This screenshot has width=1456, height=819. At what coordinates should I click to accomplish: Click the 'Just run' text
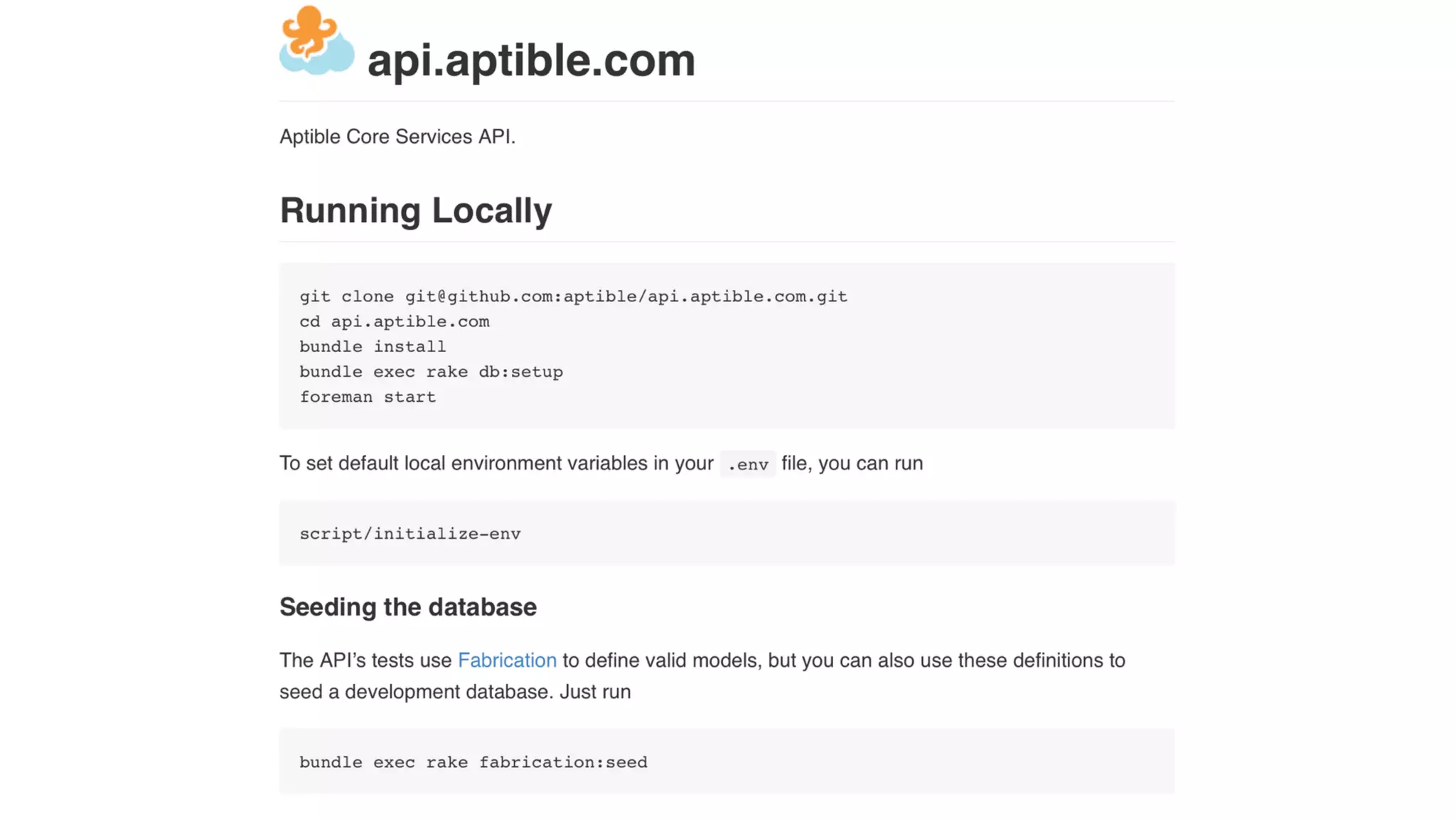click(595, 692)
